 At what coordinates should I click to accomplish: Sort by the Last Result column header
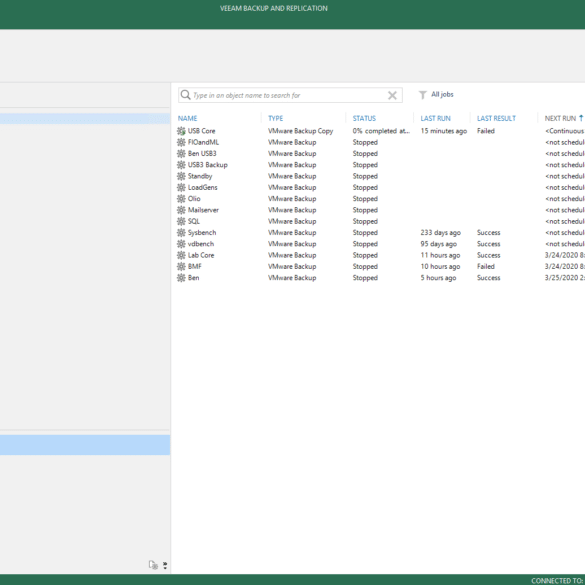(496, 118)
